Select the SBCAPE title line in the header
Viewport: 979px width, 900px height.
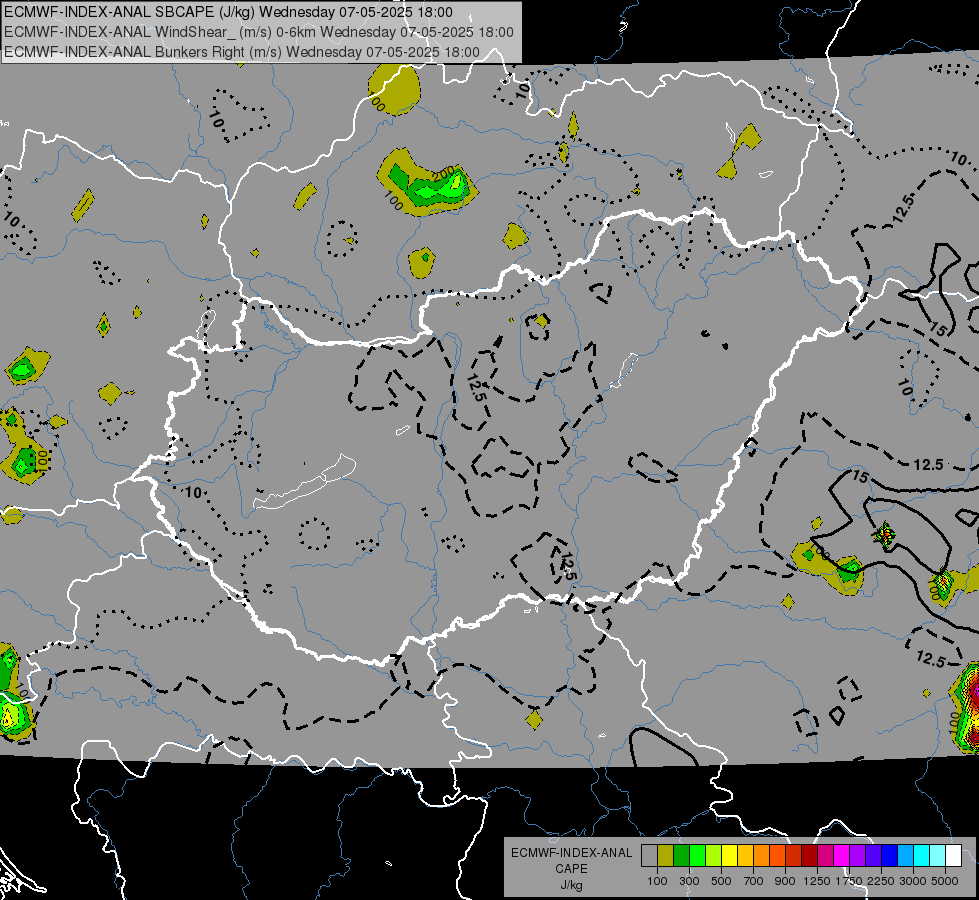(x=229, y=12)
